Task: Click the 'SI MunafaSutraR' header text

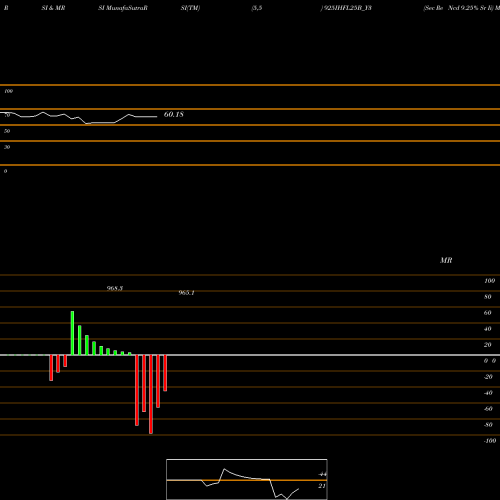Action: (123, 8)
